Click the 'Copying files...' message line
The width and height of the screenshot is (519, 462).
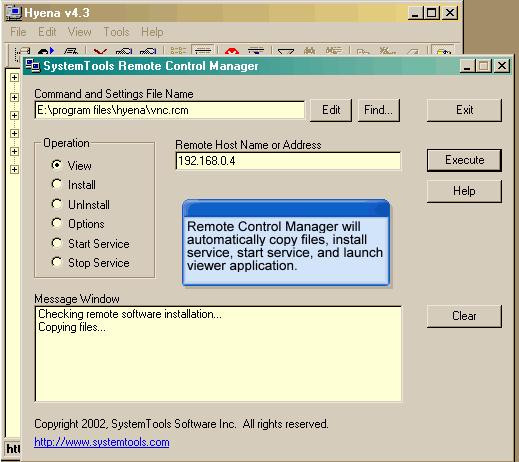coord(72,327)
